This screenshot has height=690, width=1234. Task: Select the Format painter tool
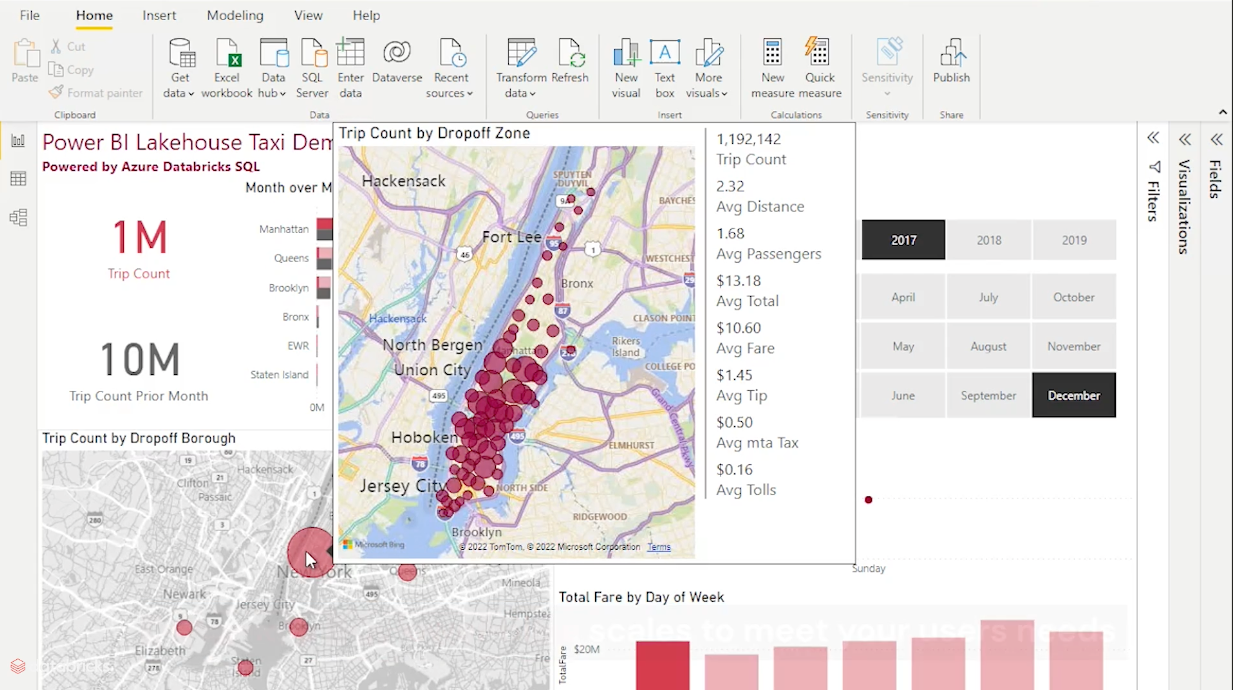tap(96, 93)
